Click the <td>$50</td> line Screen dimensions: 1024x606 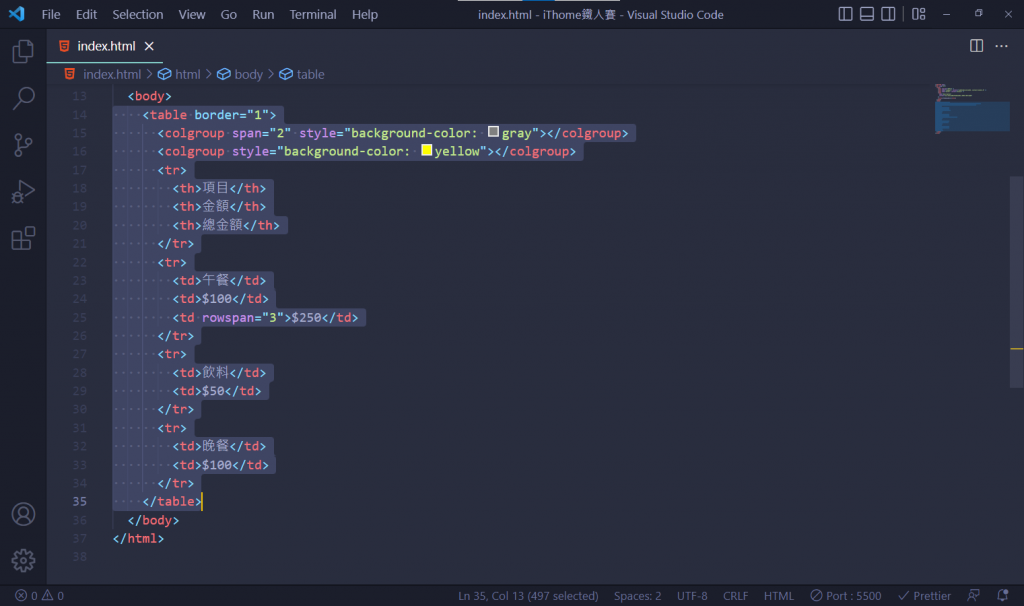click(217, 391)
